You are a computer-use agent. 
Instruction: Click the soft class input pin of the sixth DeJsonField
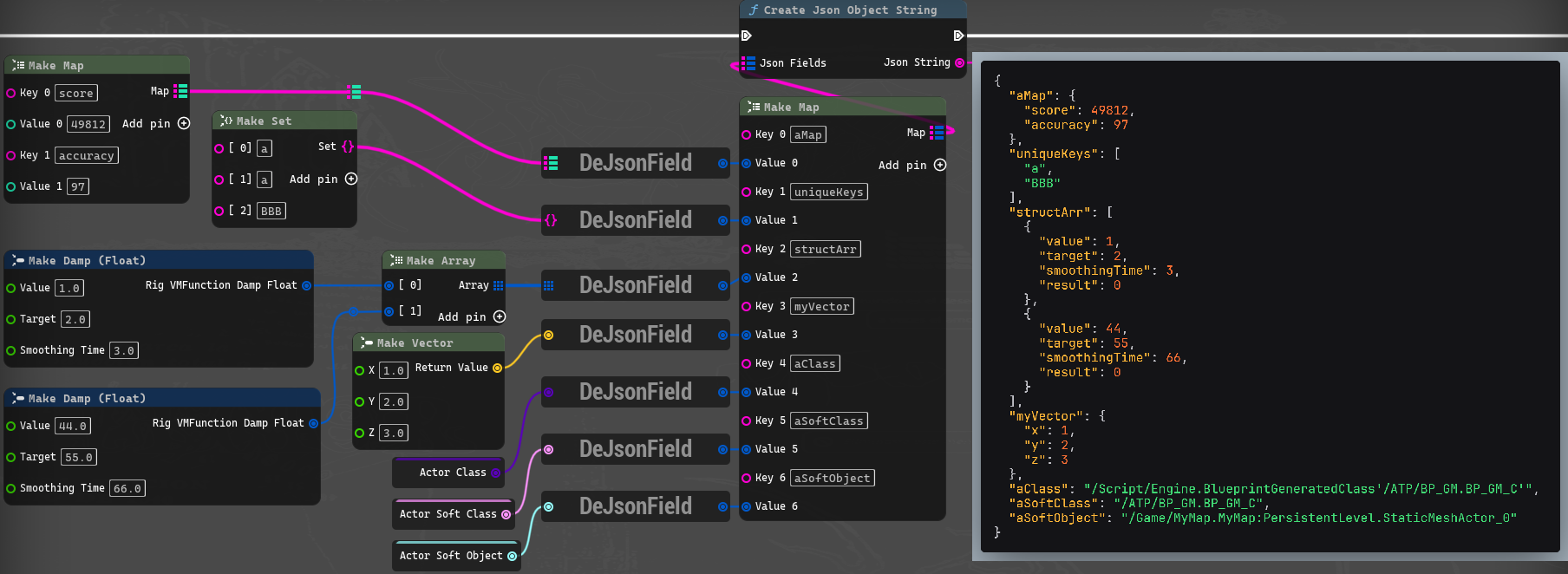click(x=548, y=449)
